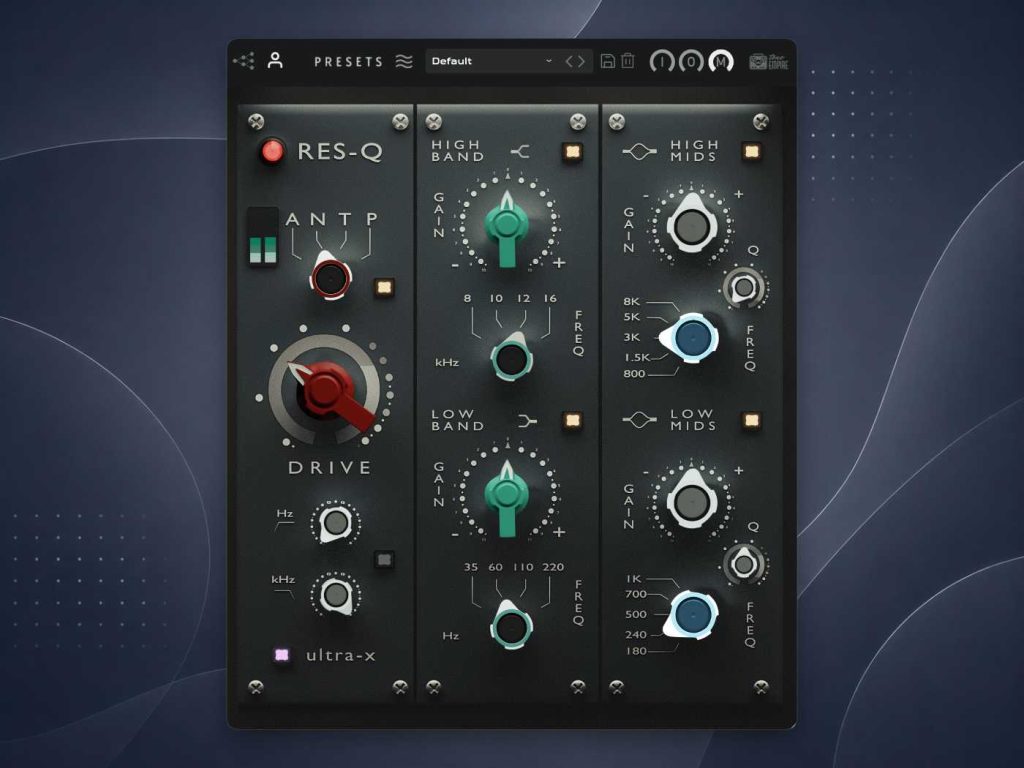The width and height of the screenshot is (1024, 768).
Task: Click the RES-Q title text
Action: [x=340, y=152]
